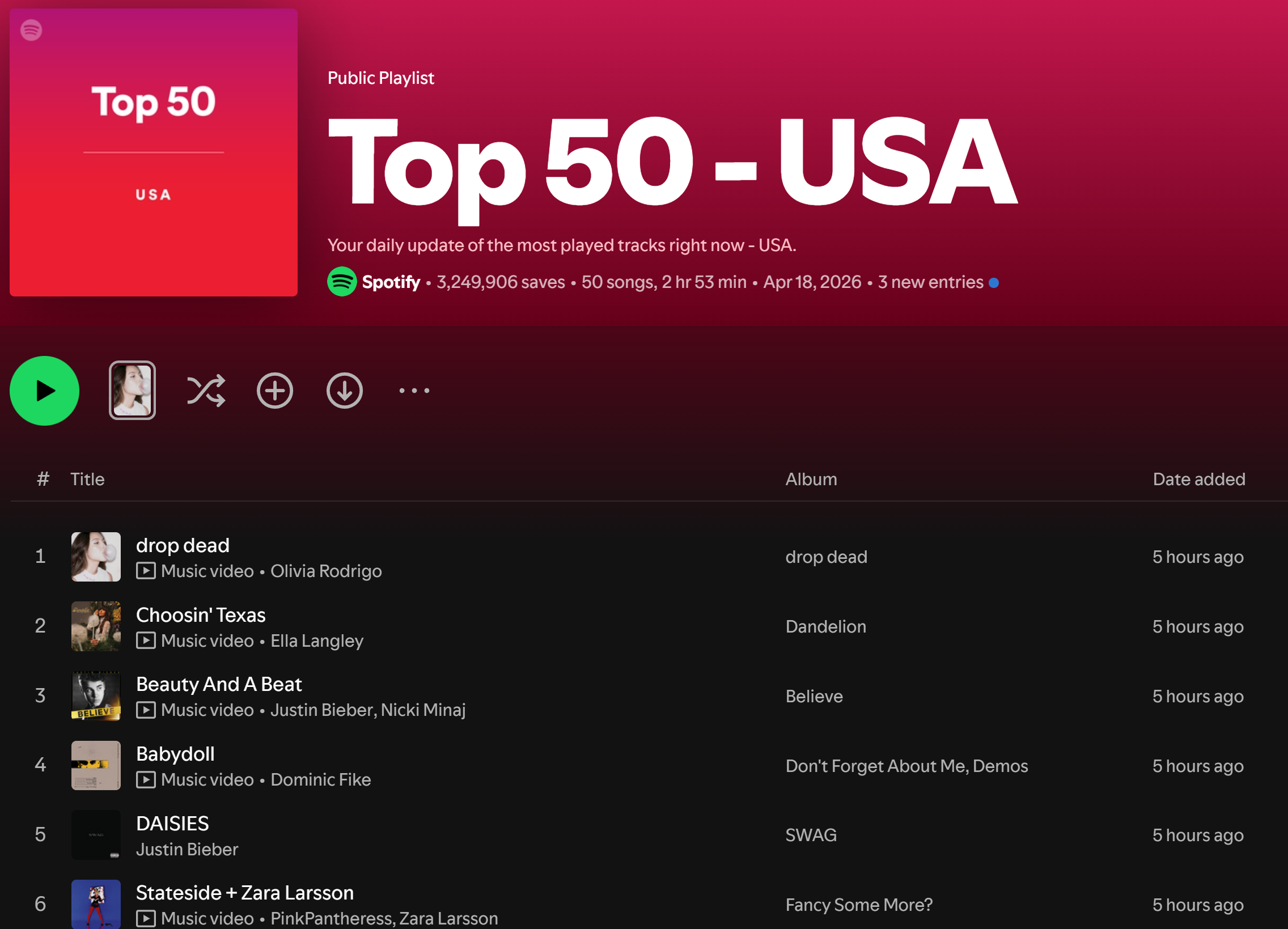
Task: Open the playlist preview thumbnail button
Action: 132,391
